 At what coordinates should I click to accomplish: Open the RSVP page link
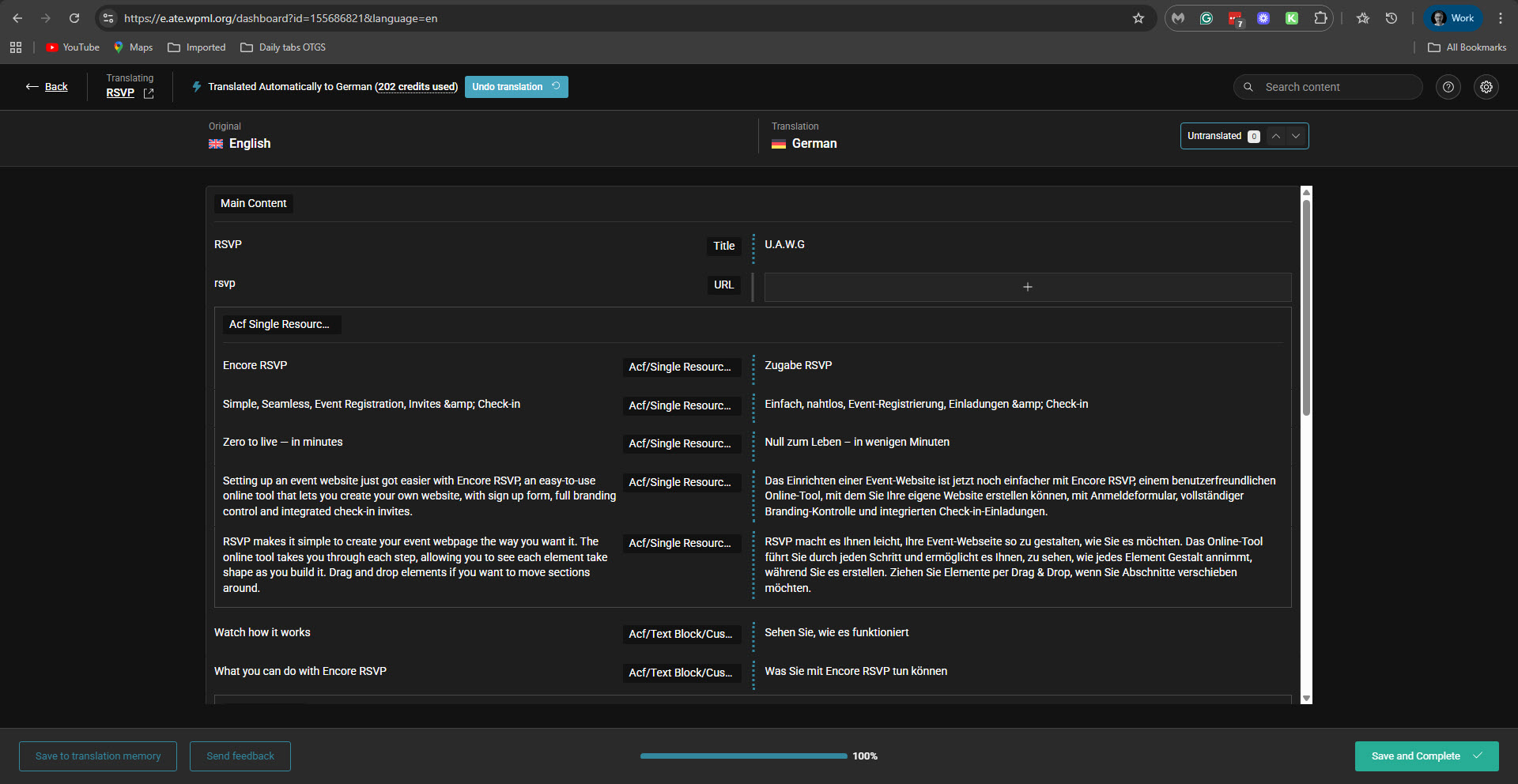[120, 92]
